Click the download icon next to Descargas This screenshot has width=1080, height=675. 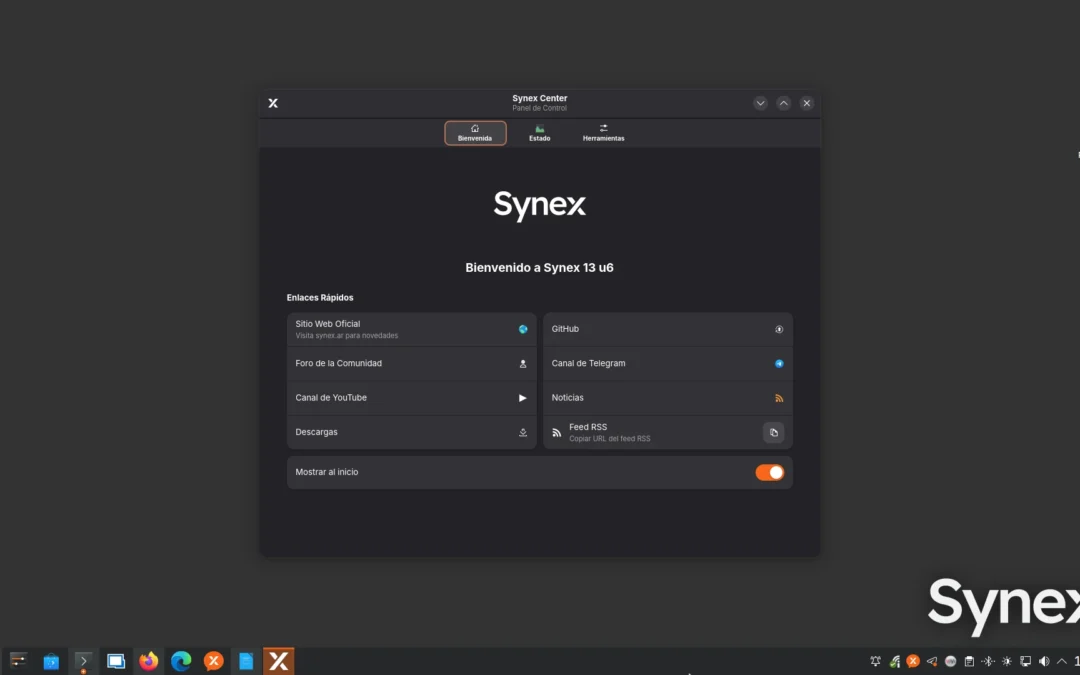coord(522,431)
